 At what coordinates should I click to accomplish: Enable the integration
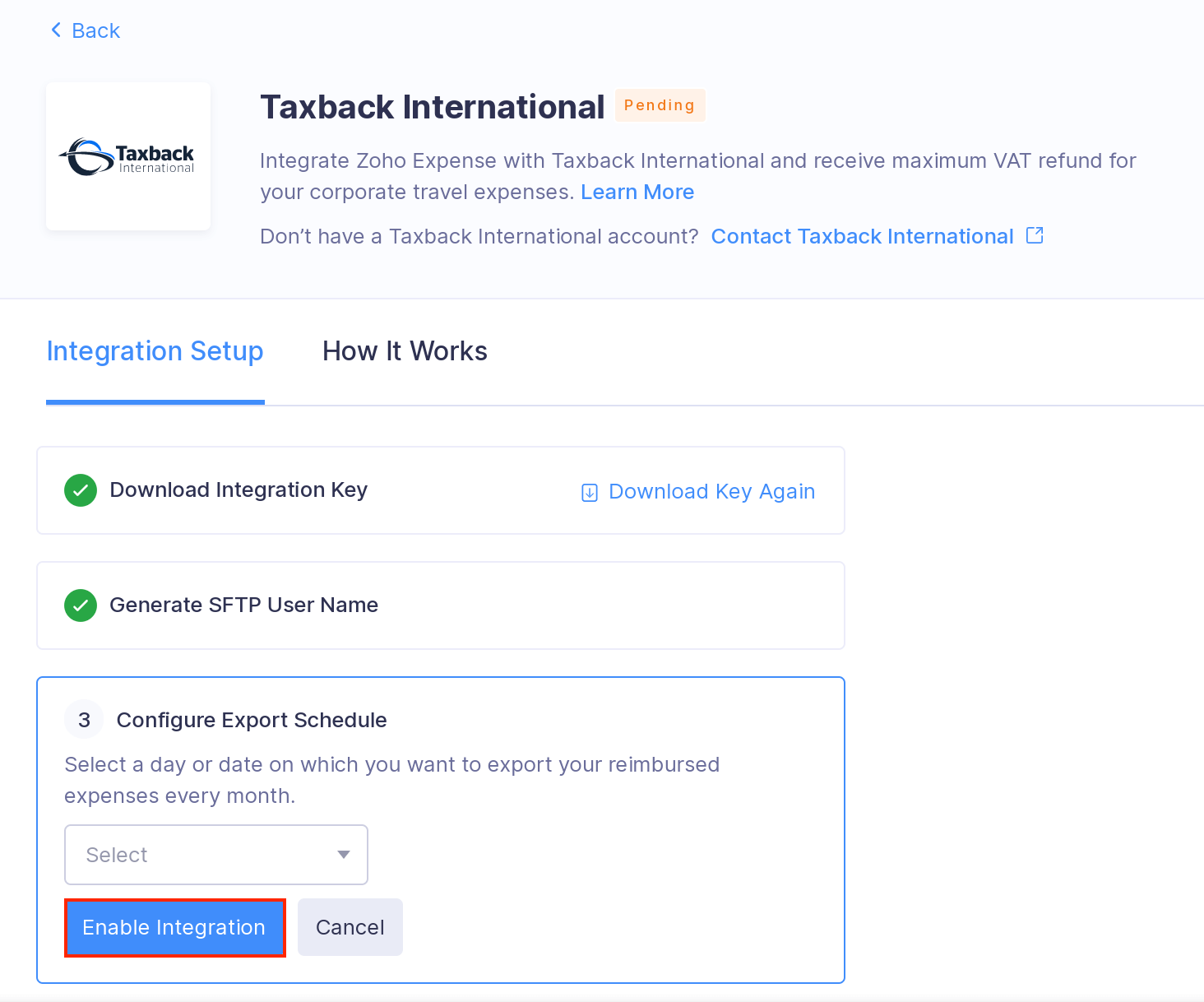click(x=174, y=927)
